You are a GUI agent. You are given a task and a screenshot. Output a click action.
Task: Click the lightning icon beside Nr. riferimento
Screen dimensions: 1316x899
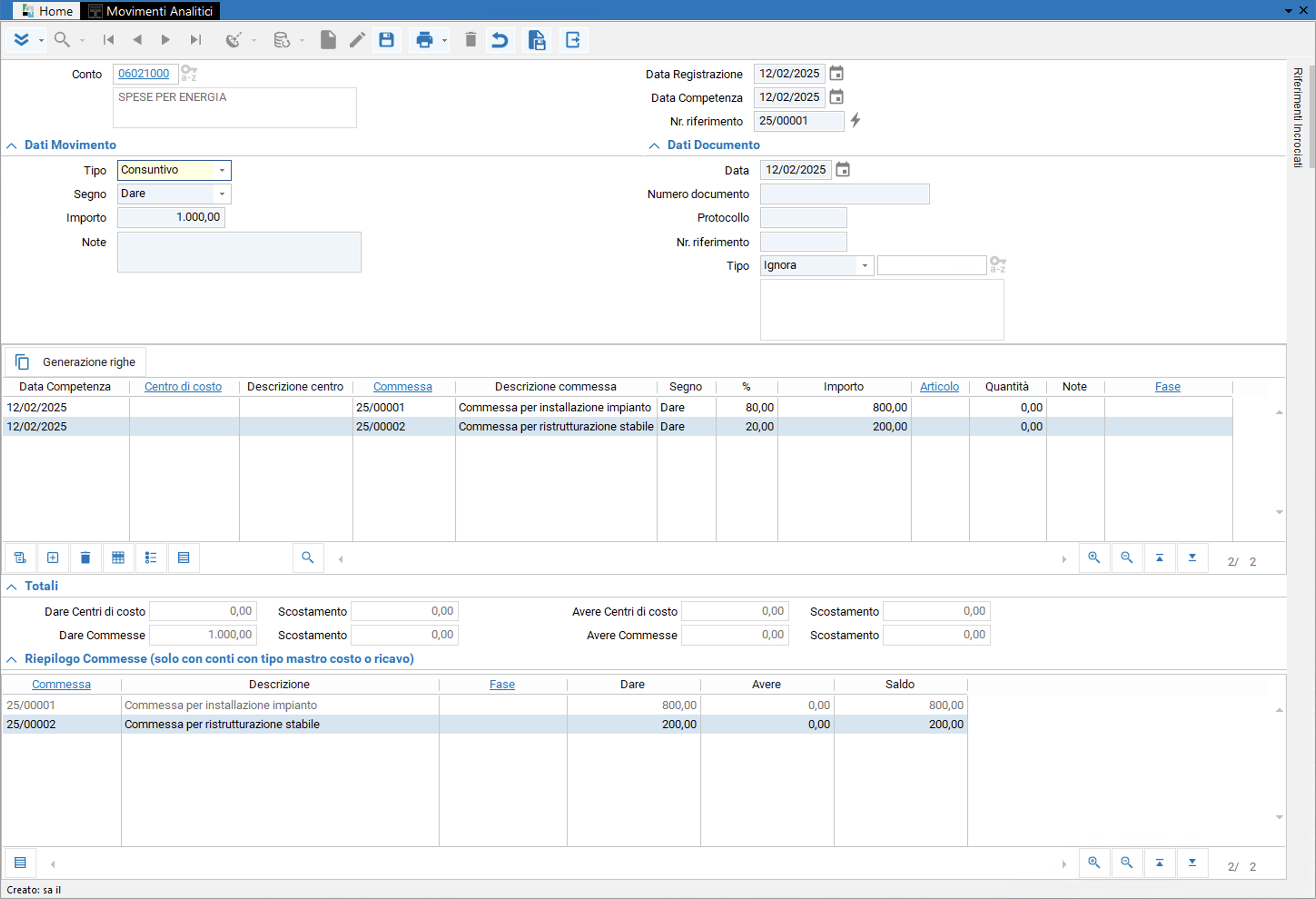pyautogui.click(x=855, y=120)
